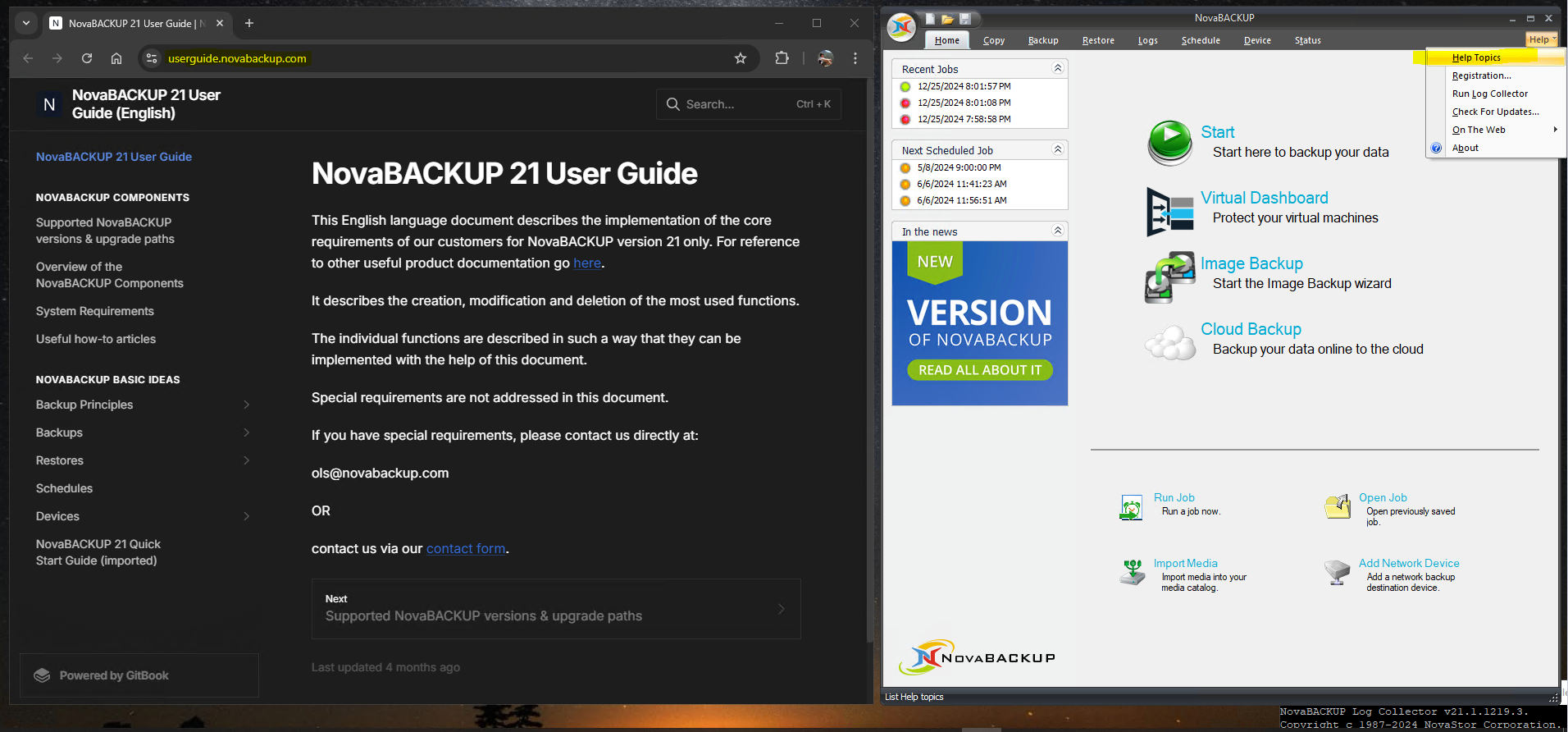
Task: Open the Logs tab
Action: (1148, 40)
